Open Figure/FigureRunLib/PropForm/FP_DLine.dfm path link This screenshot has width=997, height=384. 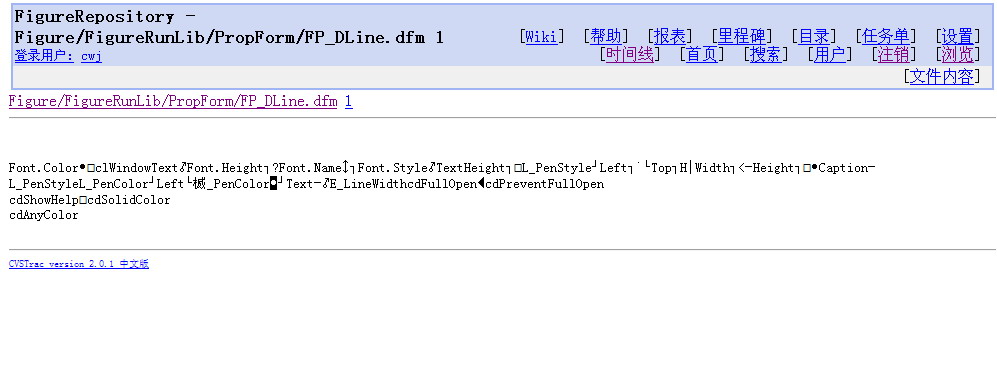click(173, 101)
